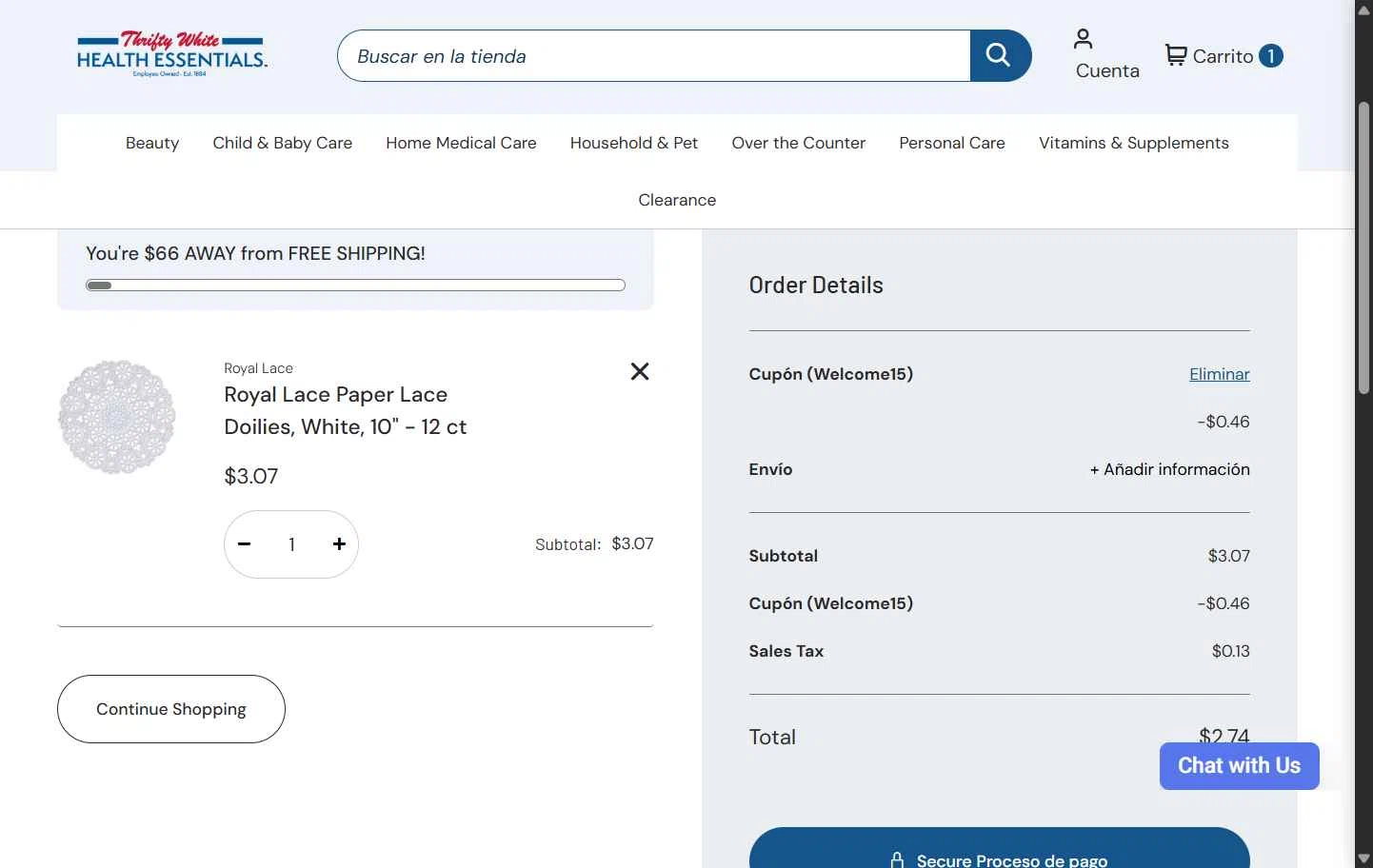Click the free shipping progress bar
The height and width of the screenshot is (868, 1373).
coord(355,286)
